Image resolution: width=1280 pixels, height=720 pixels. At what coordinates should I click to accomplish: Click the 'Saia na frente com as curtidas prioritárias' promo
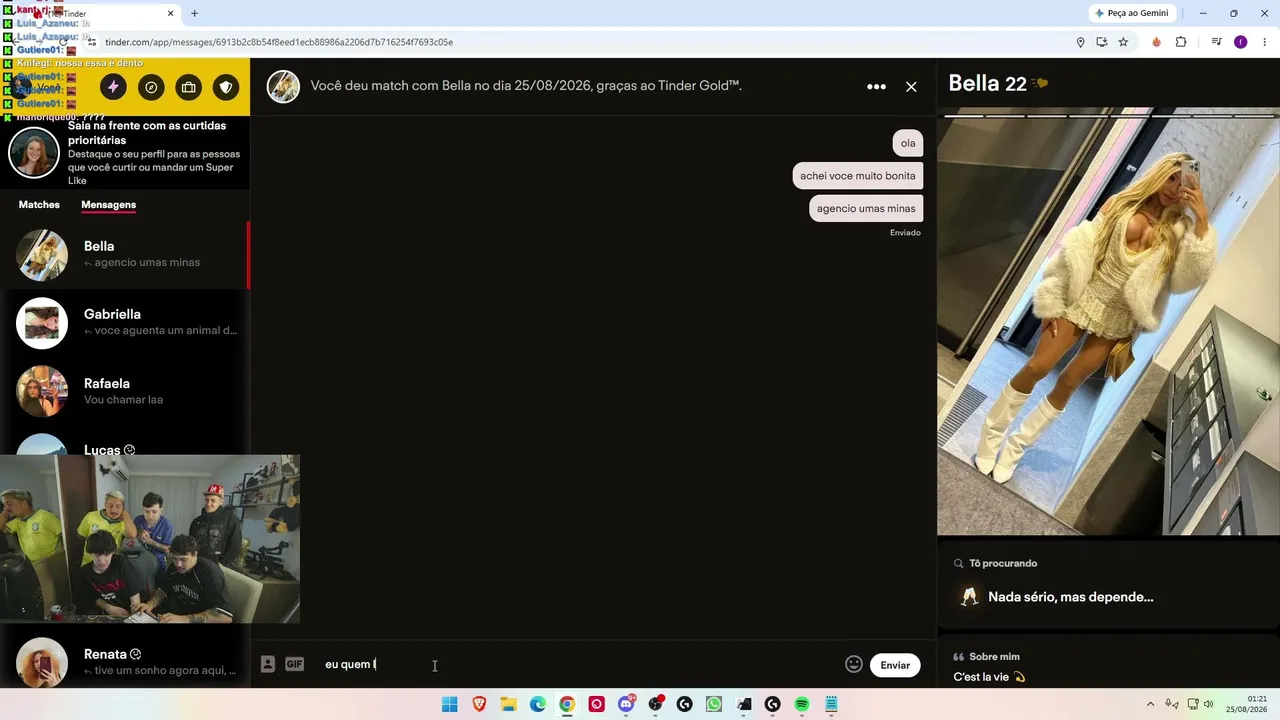[125, 153]
